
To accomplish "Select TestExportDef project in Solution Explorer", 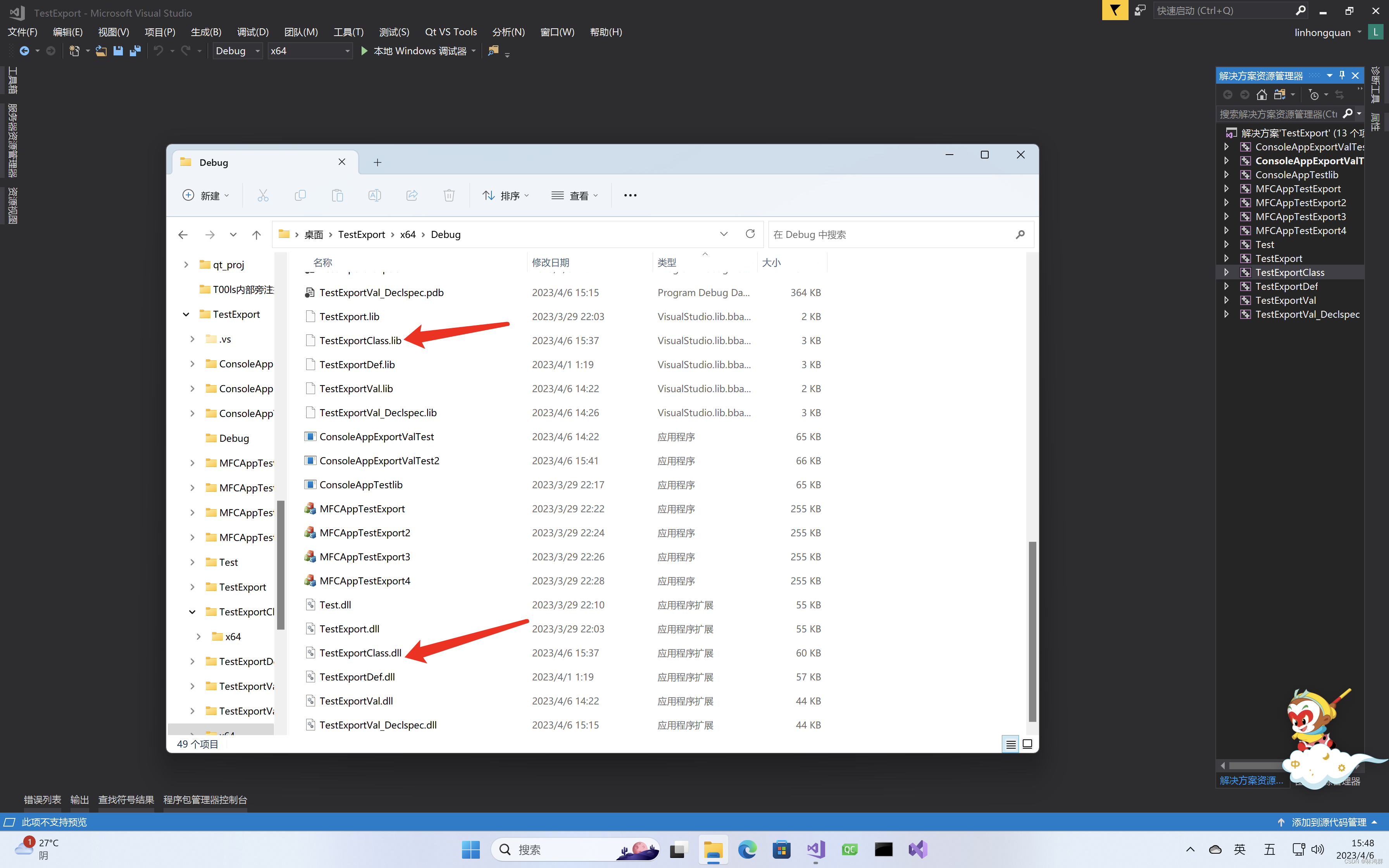I will tap(1286, 286).
